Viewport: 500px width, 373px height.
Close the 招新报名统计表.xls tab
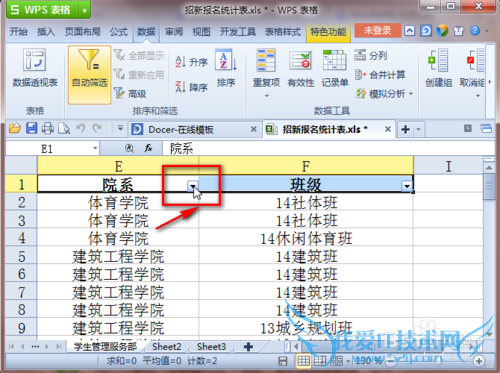coord(388,129)
